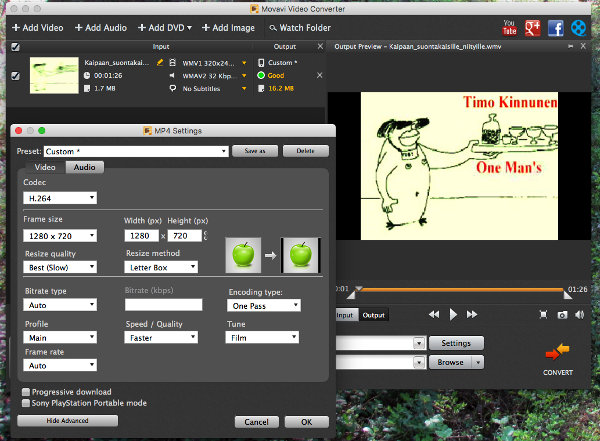600x441 pixels.
Task: Expand the WMV1 video track dropdown
Action: pos(244,63)
